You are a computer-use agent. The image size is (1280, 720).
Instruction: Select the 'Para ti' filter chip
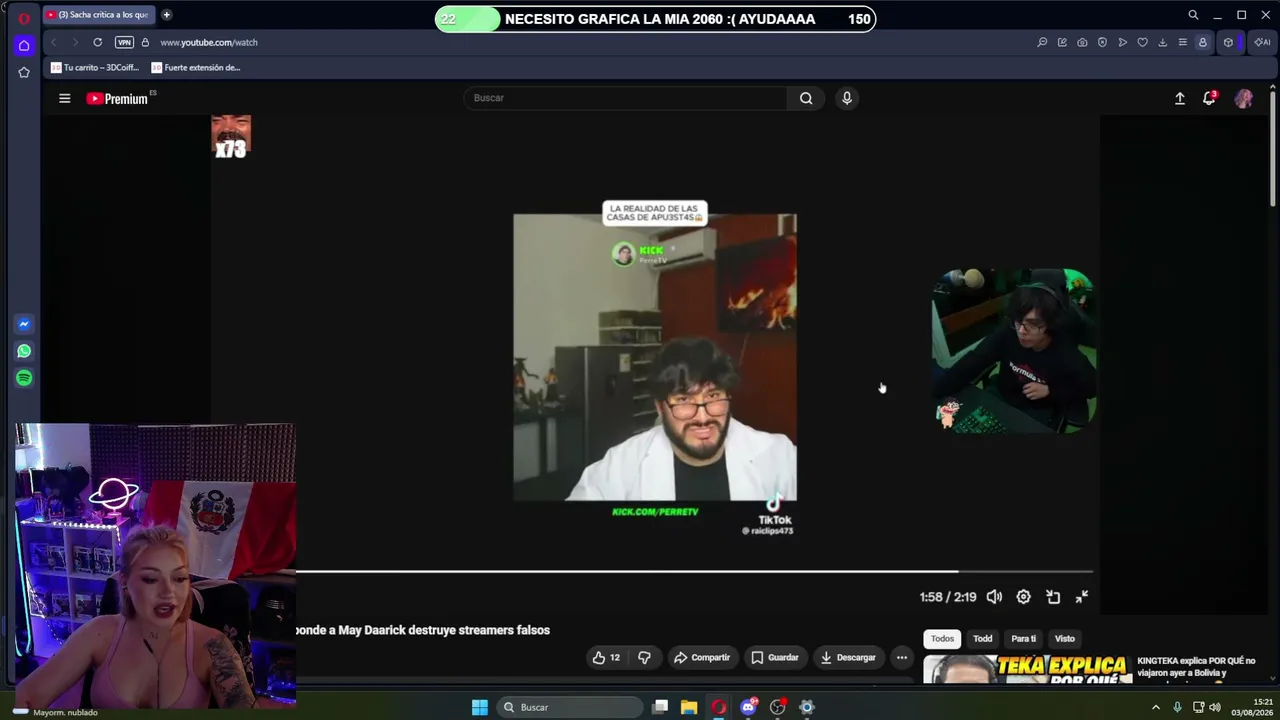coord(1023,638)
